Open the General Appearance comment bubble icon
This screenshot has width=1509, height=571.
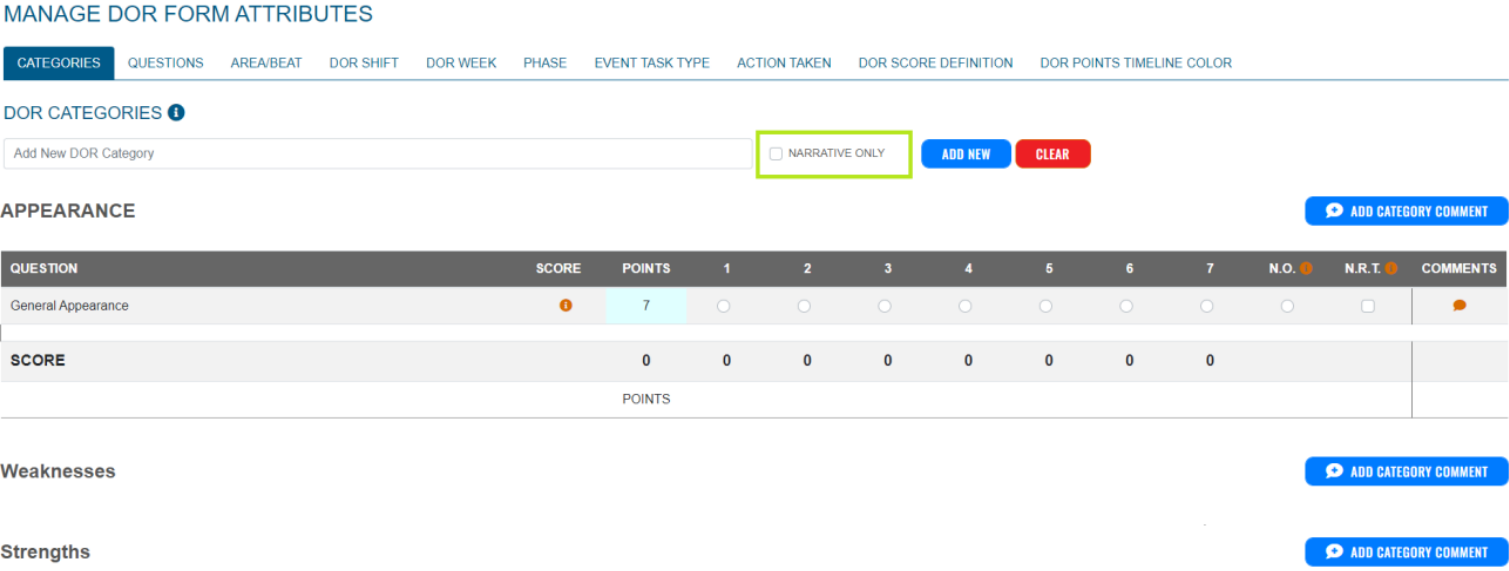point(1459,306)
